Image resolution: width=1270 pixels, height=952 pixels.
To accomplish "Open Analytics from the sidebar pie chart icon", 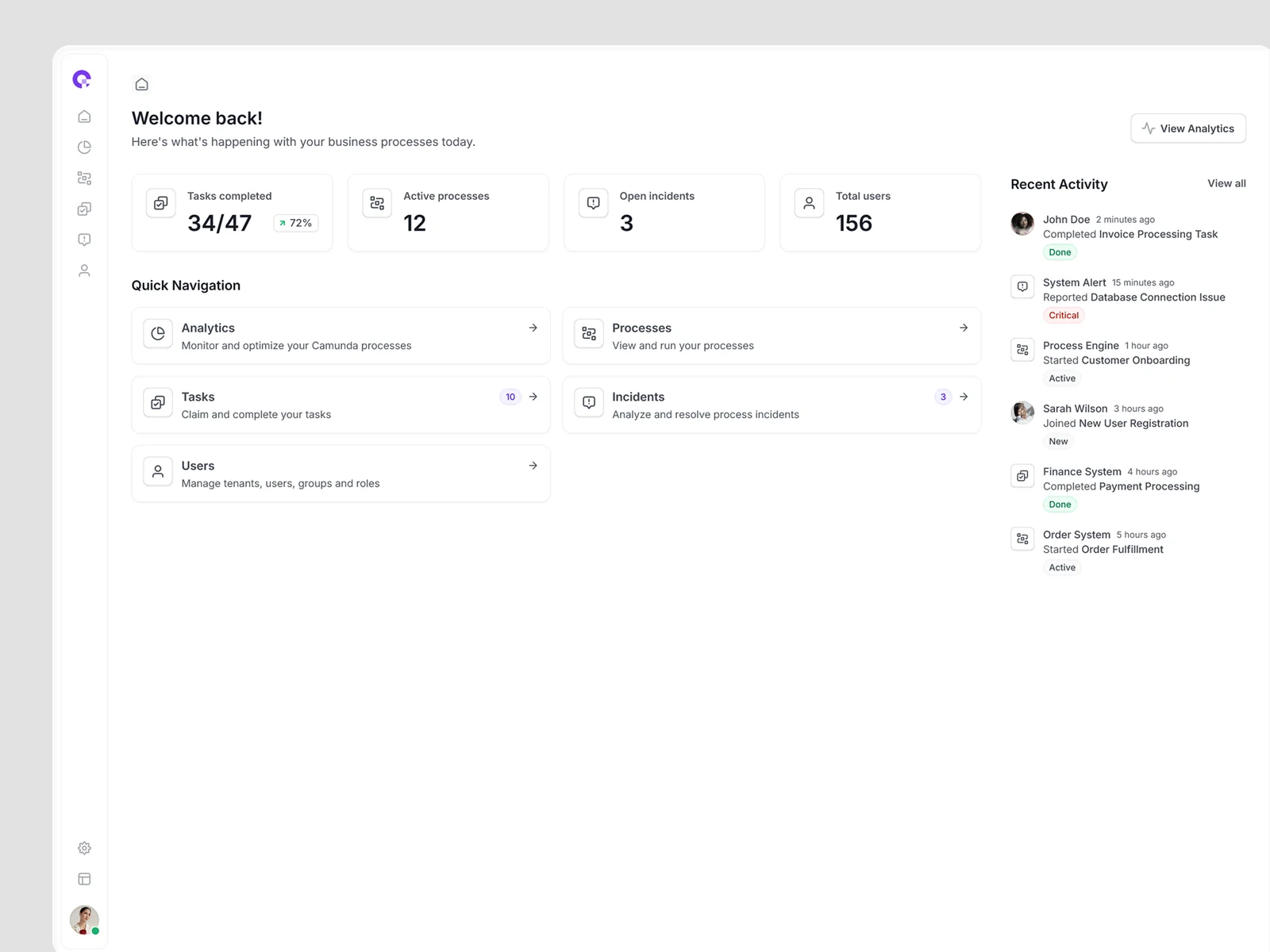I will point(84,148).
